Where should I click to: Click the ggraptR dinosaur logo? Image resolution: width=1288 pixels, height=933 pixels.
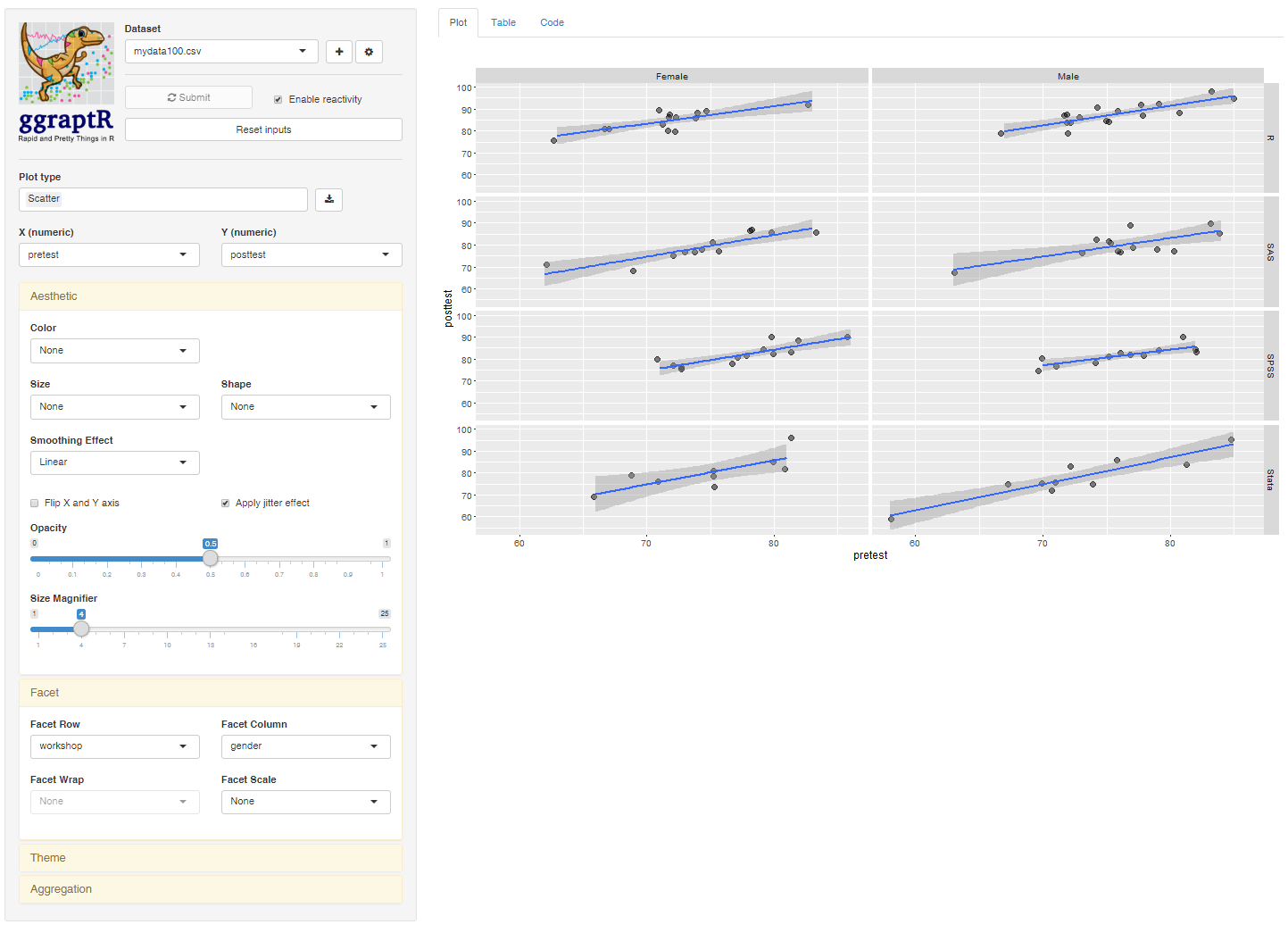[x=65, y=62]
